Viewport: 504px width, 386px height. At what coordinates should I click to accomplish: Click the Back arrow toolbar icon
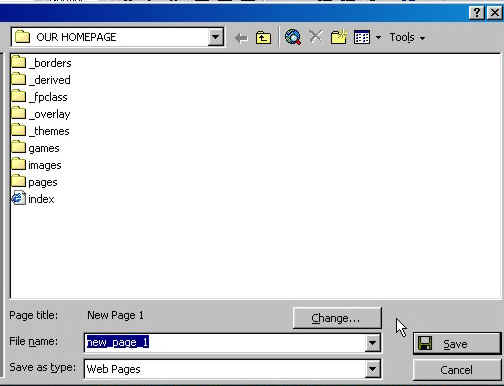241,38
